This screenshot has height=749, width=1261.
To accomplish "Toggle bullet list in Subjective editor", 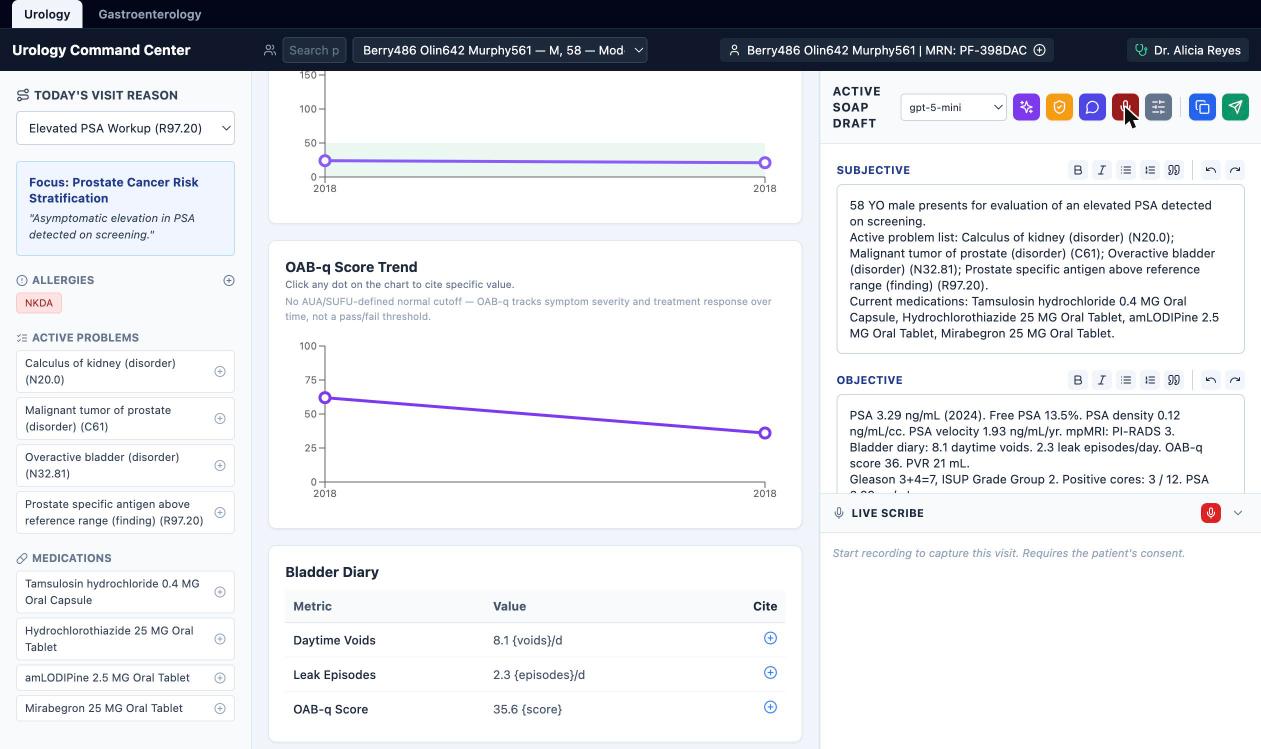I will tap(1126, 170).
